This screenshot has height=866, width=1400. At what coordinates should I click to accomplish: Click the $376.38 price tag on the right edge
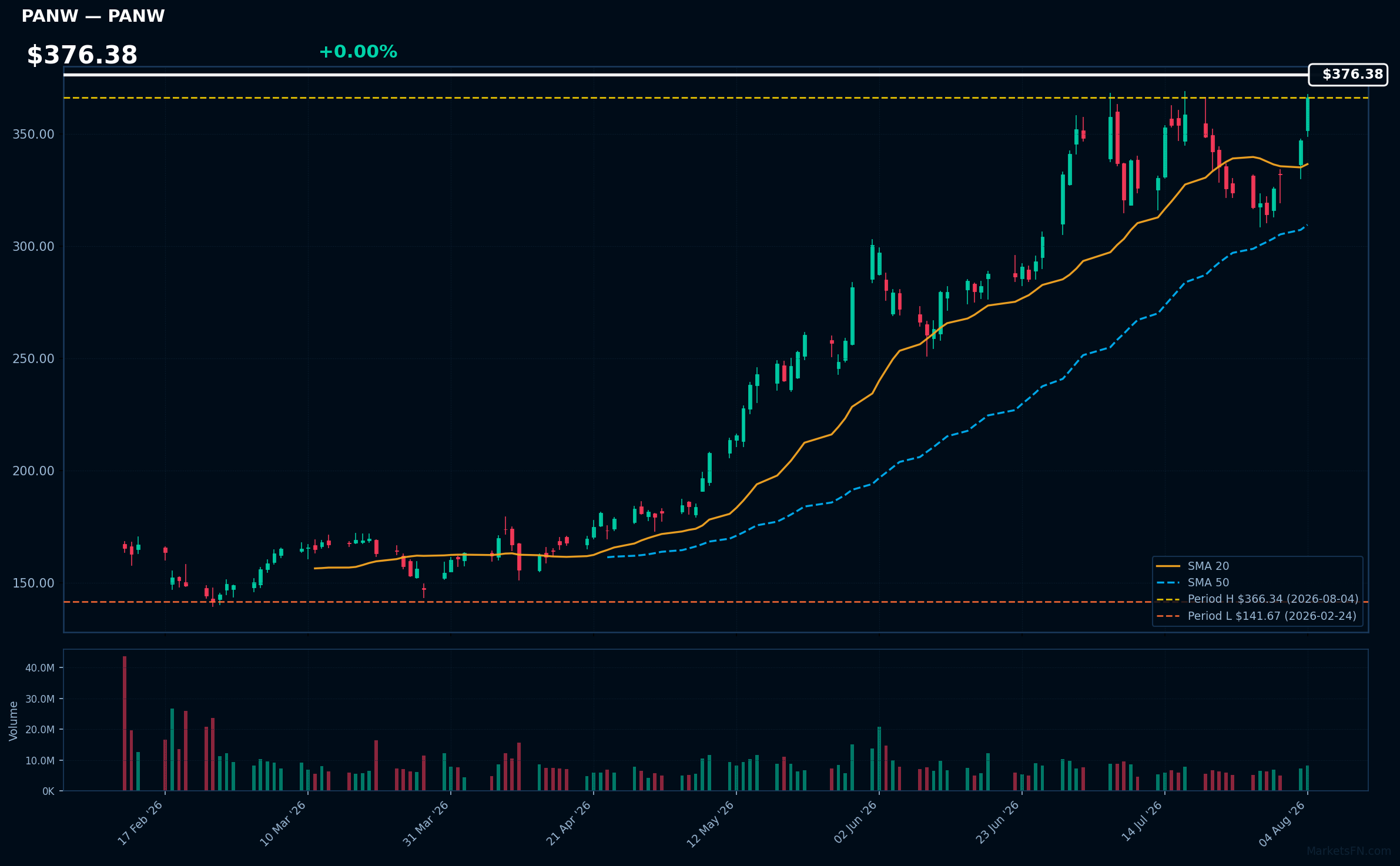(1348, 75)
